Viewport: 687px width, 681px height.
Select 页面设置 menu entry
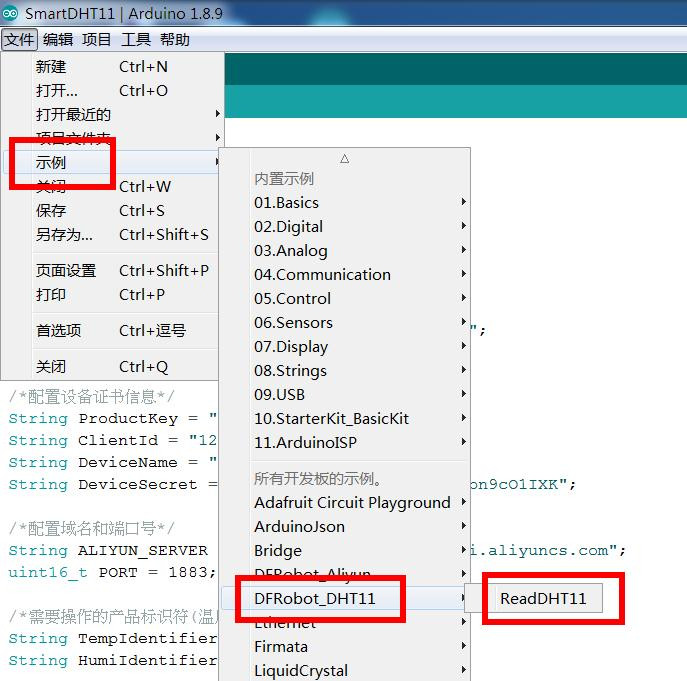click(112, 271)
